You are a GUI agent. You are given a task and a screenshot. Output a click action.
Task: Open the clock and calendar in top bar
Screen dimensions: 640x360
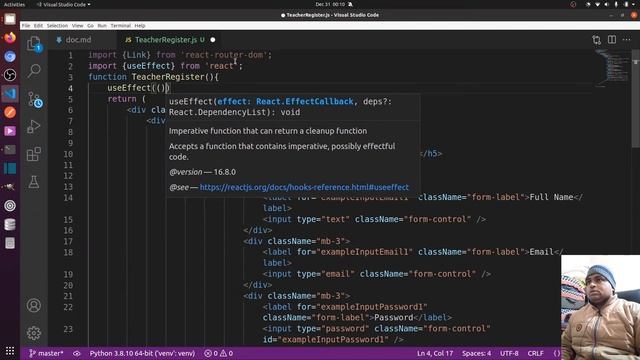(330, 4)
